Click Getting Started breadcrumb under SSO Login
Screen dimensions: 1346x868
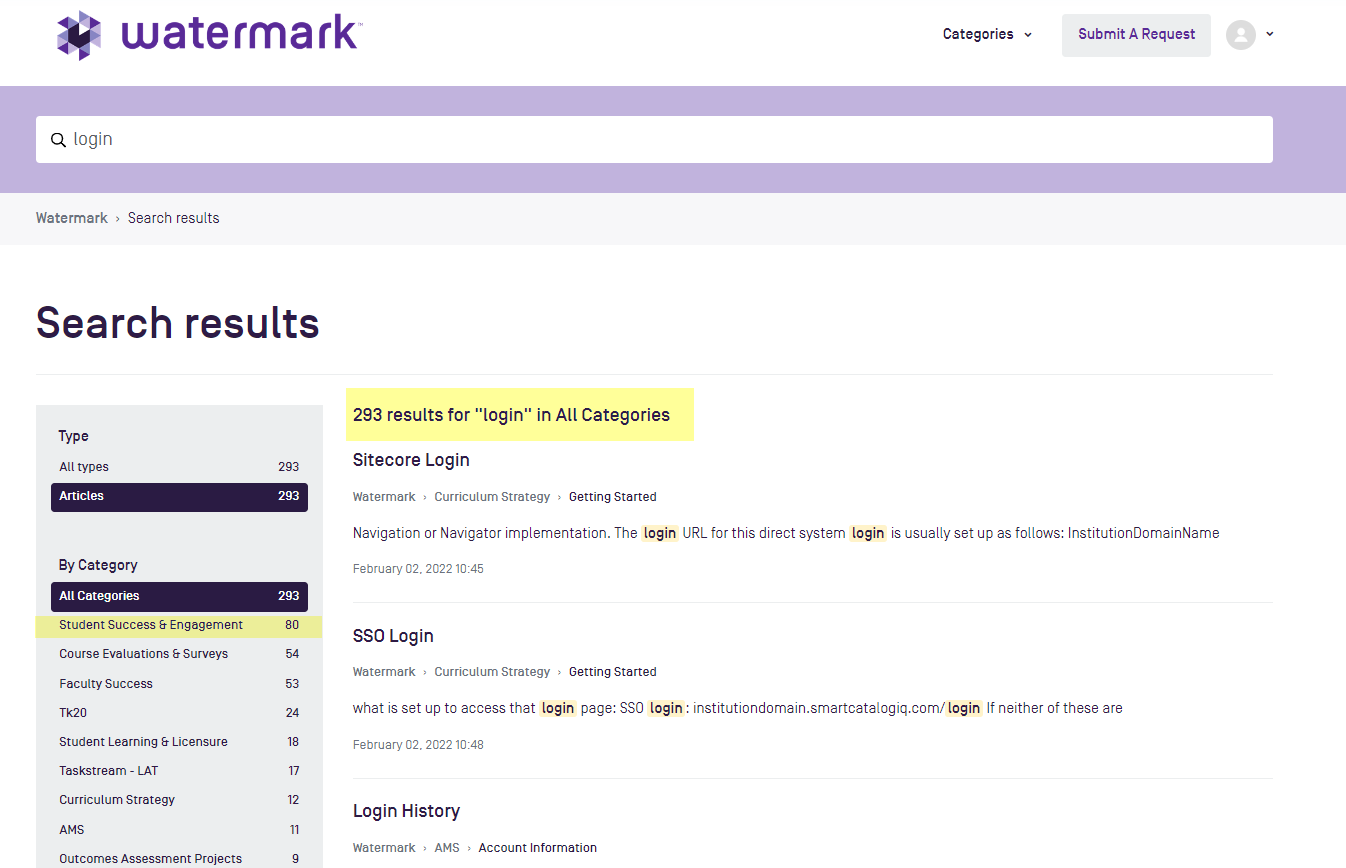point(613,672)
